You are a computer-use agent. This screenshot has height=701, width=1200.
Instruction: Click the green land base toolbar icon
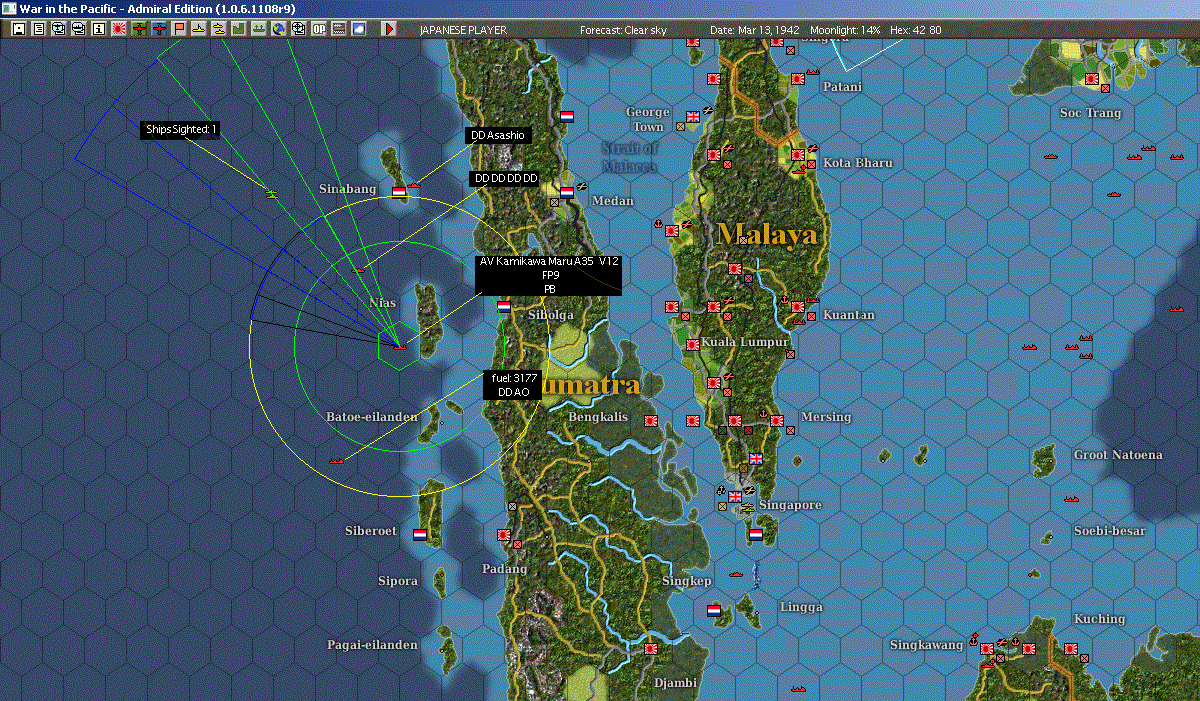(x=239, y=29)
